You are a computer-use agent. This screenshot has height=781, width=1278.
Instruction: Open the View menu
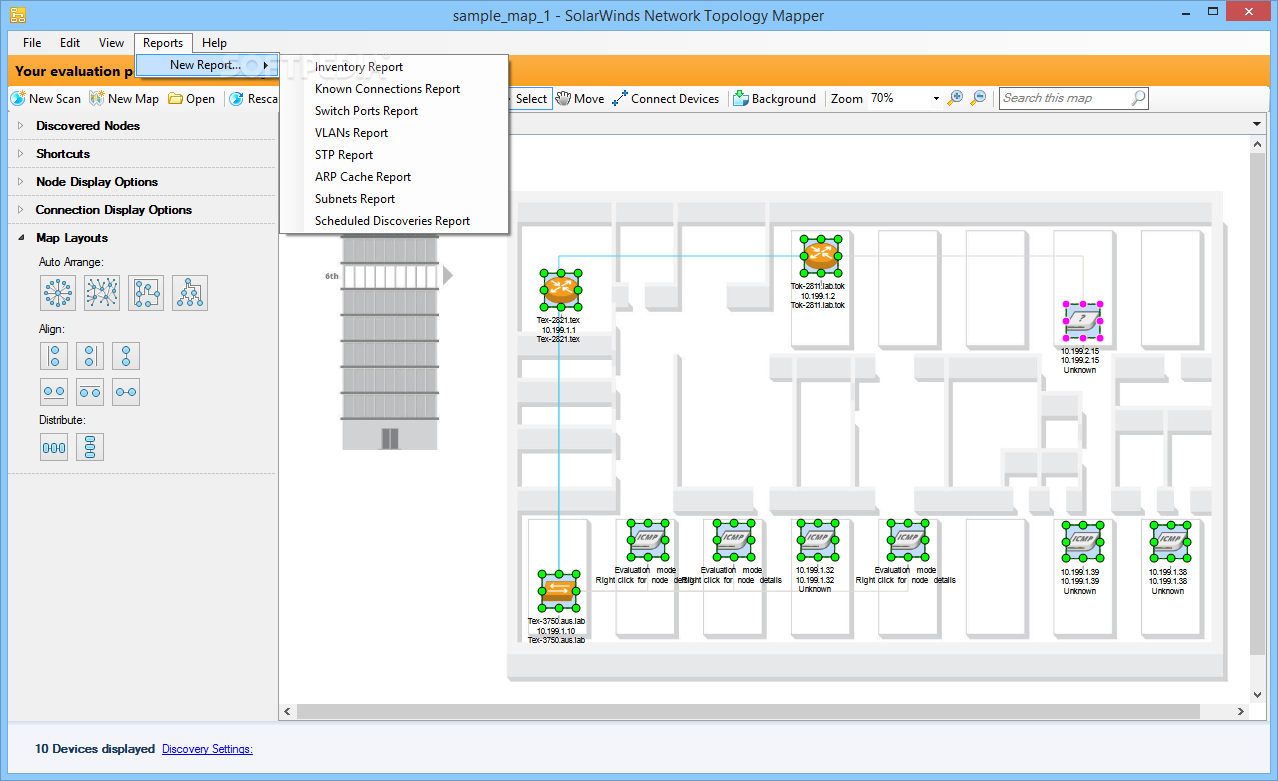tap(111, 43)
